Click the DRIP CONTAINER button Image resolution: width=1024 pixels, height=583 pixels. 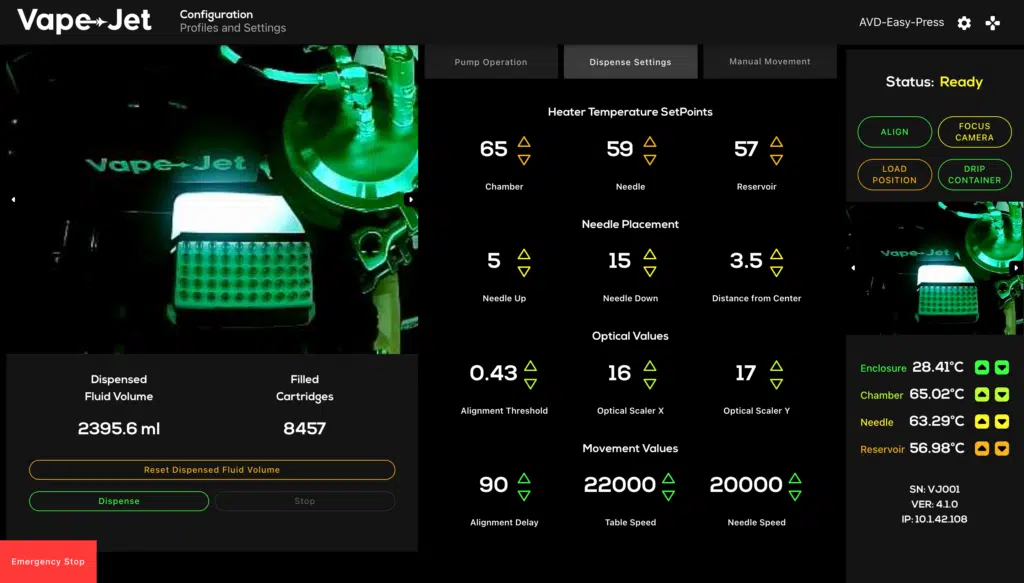[974, 174]
